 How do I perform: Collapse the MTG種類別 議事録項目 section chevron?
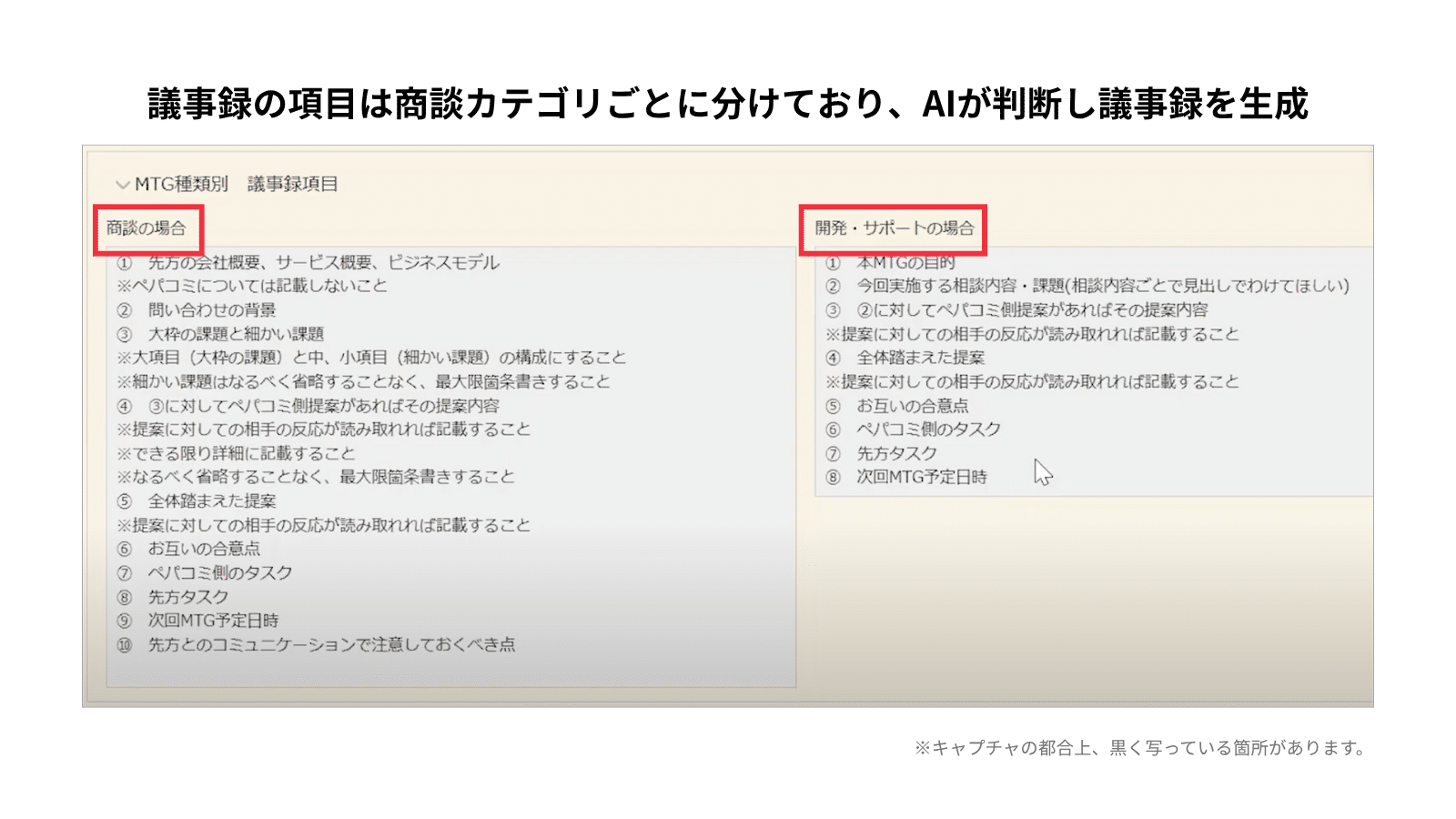[x=123, y=185]
